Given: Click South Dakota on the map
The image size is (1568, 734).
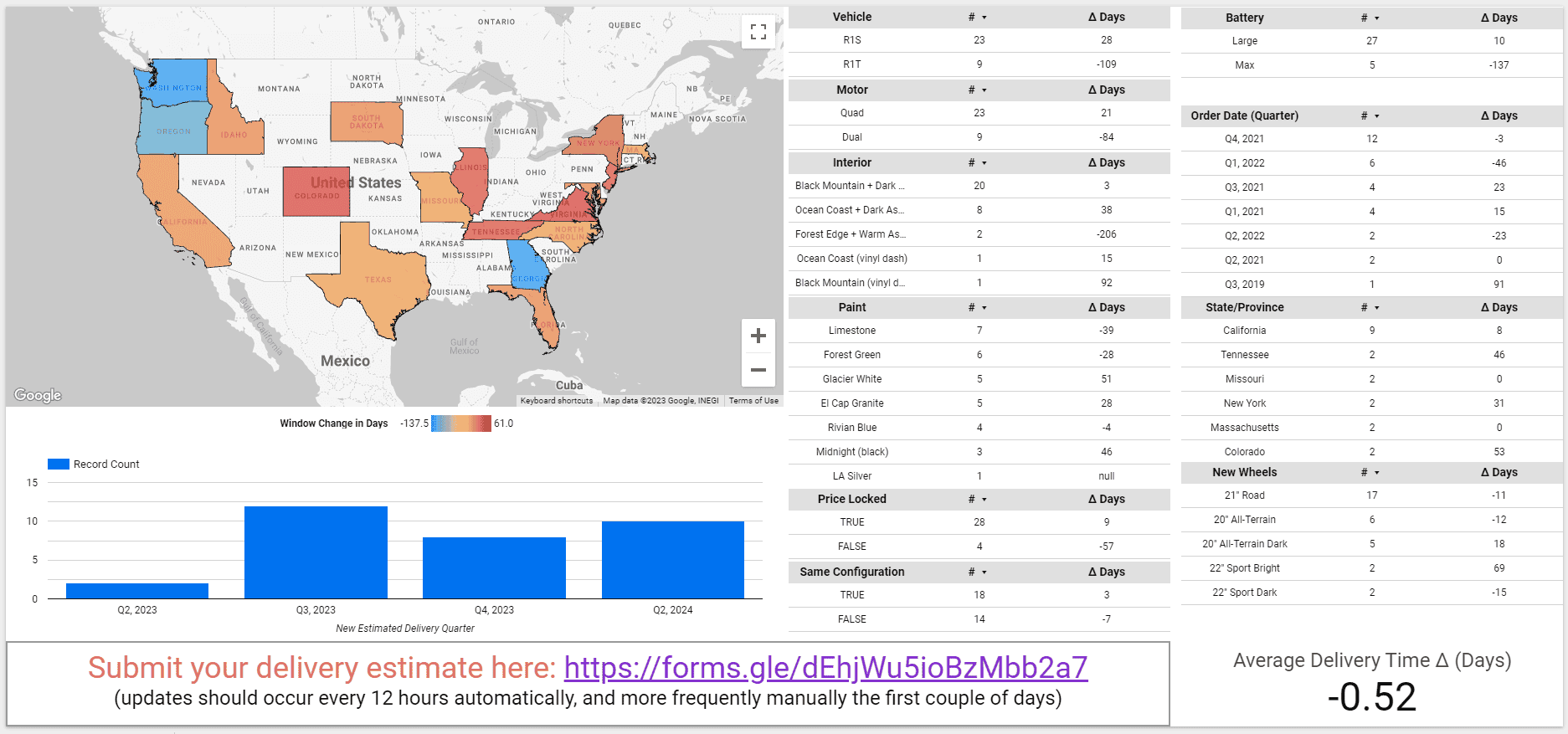Looking at the screenshot, I should point(366,122).
